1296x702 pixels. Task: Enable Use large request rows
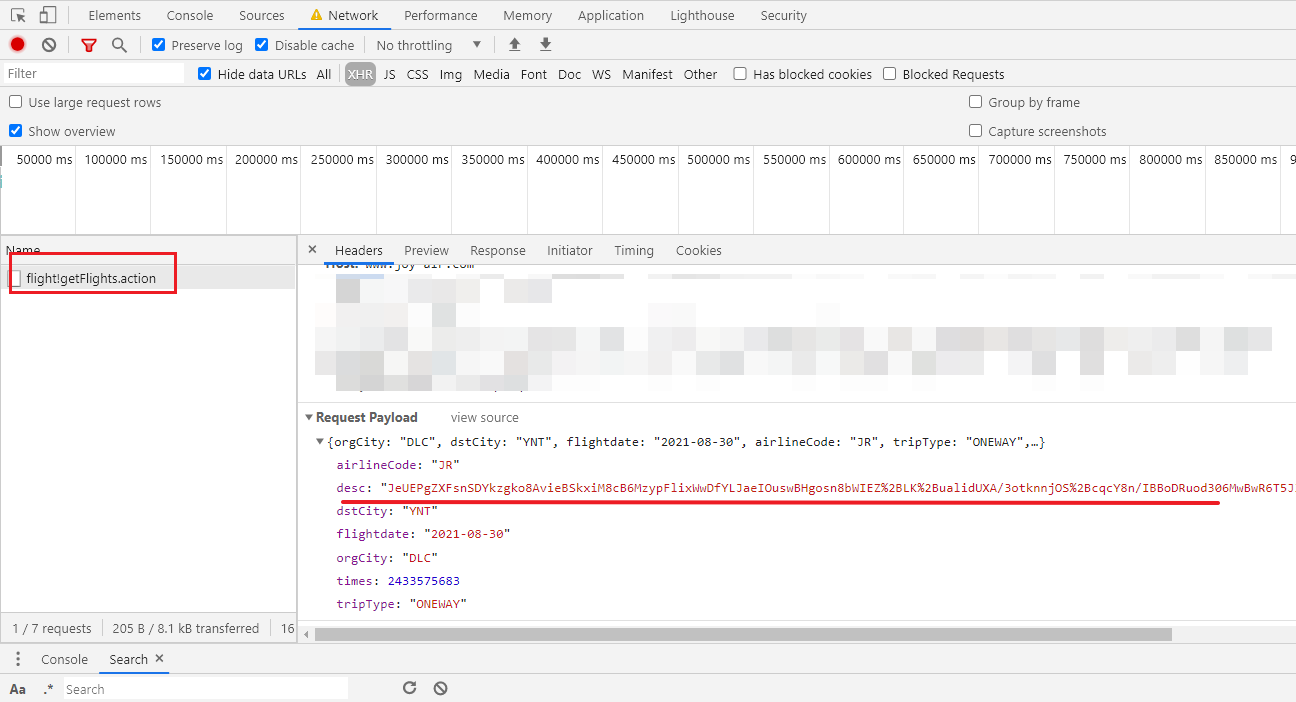tap(16, 102)
